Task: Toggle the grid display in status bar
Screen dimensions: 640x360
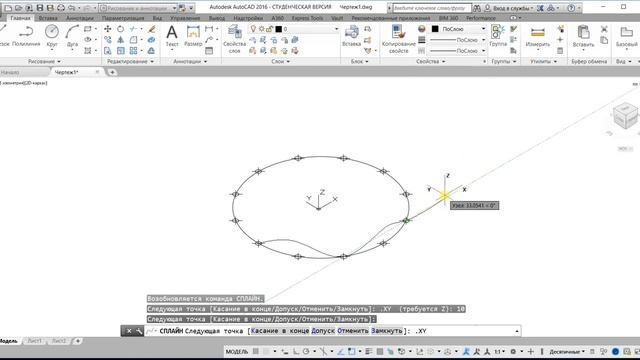Action: coord(256,351)
